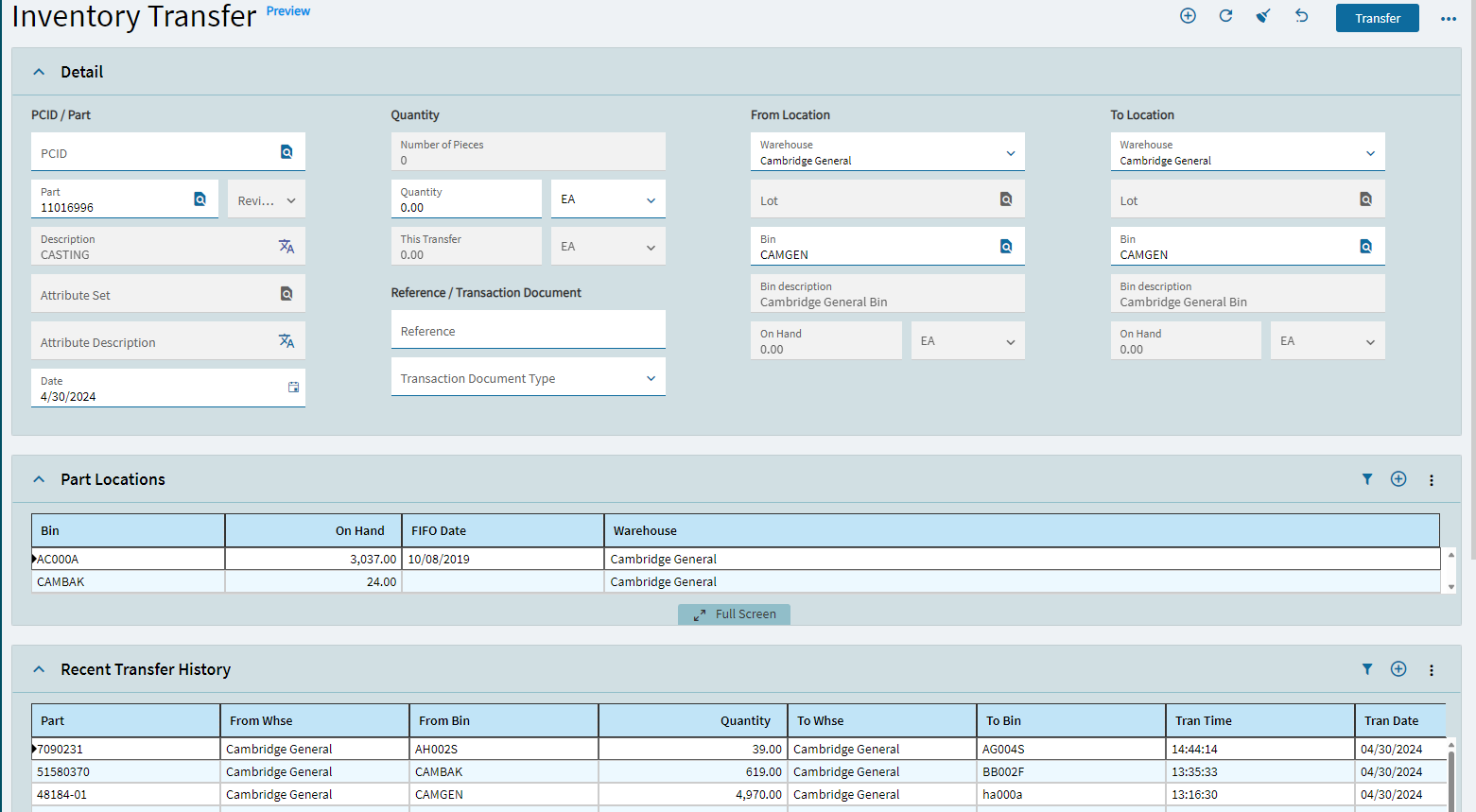Filter the Part Locations grid

[x=1366, y=479]
